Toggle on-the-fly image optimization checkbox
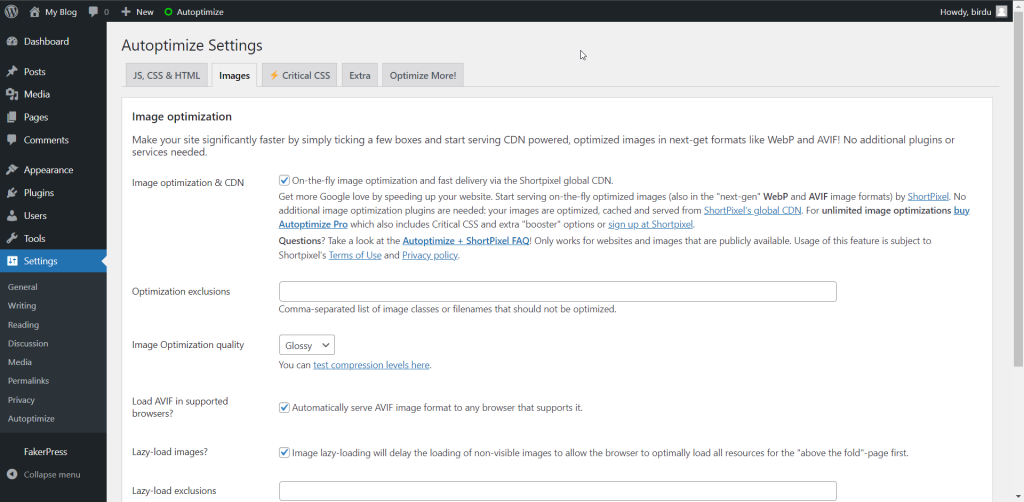The height and width of the screenshot is (502, 1024). (284, 181)
